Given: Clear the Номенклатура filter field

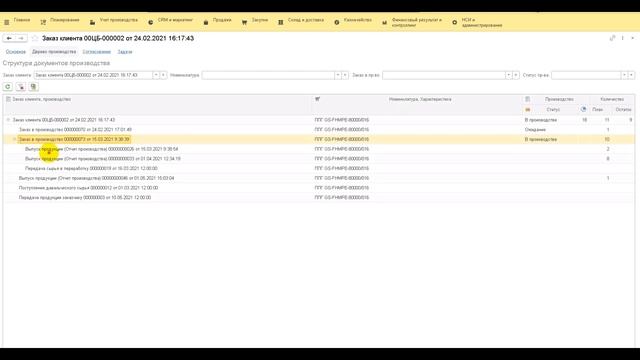Looking at the screenshot, I should [x=345, y=75].
